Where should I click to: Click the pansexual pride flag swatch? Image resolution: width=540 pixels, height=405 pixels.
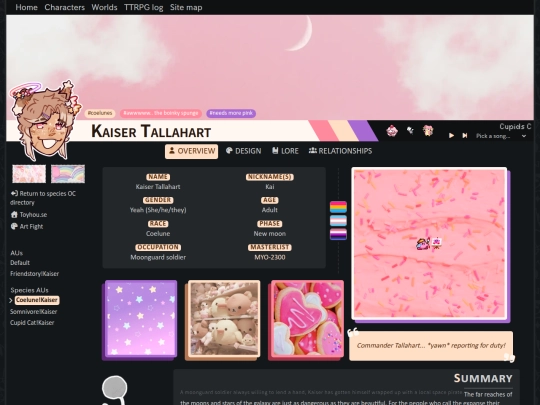click(338, 207)
